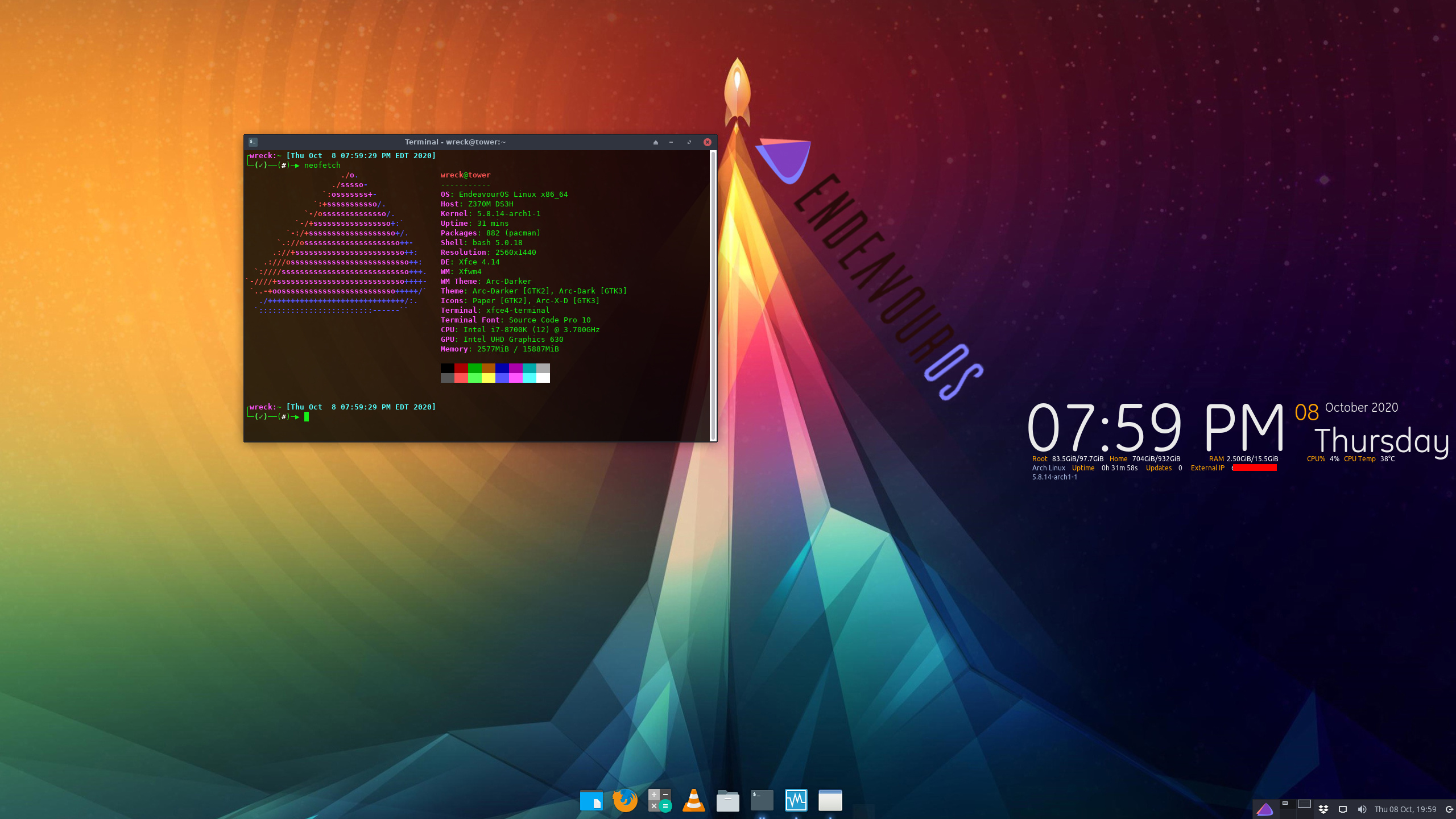Click the large '07:59 PM' desktop clock
This screenshot has height=819, width=1456.
tap(1156, 428)
